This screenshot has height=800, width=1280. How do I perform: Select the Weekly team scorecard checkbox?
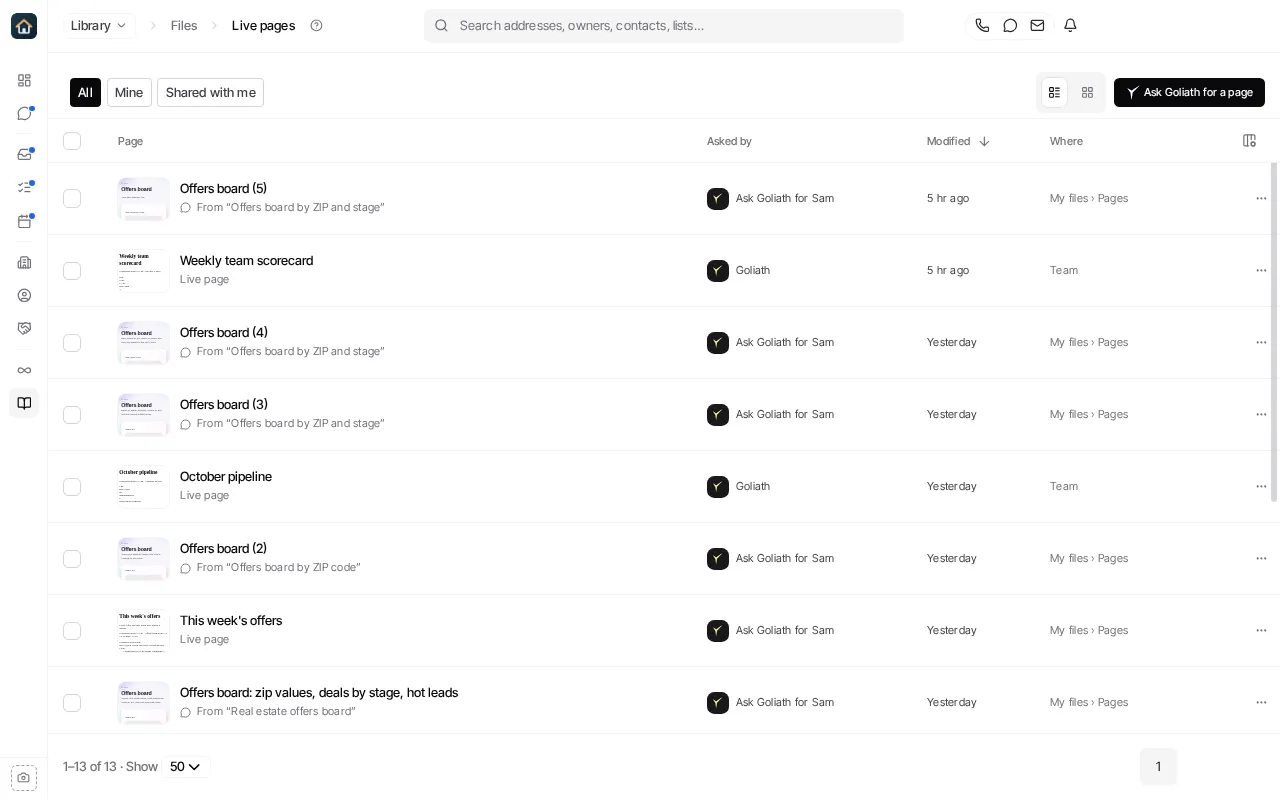point(72,271)
